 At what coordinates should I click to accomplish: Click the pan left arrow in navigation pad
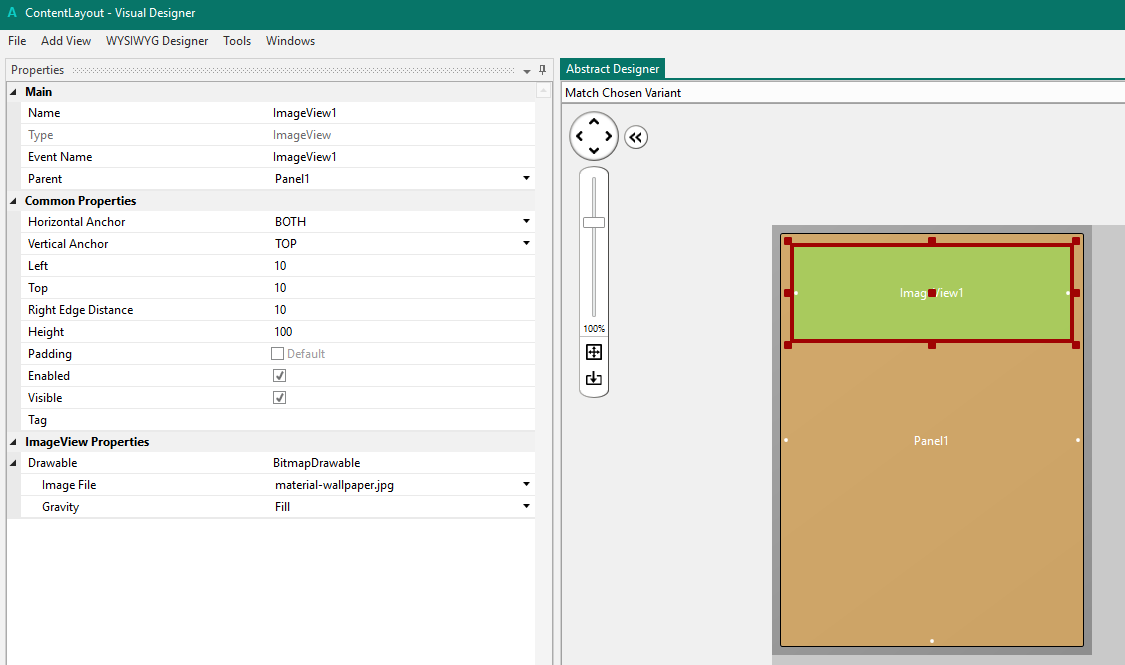580,136
